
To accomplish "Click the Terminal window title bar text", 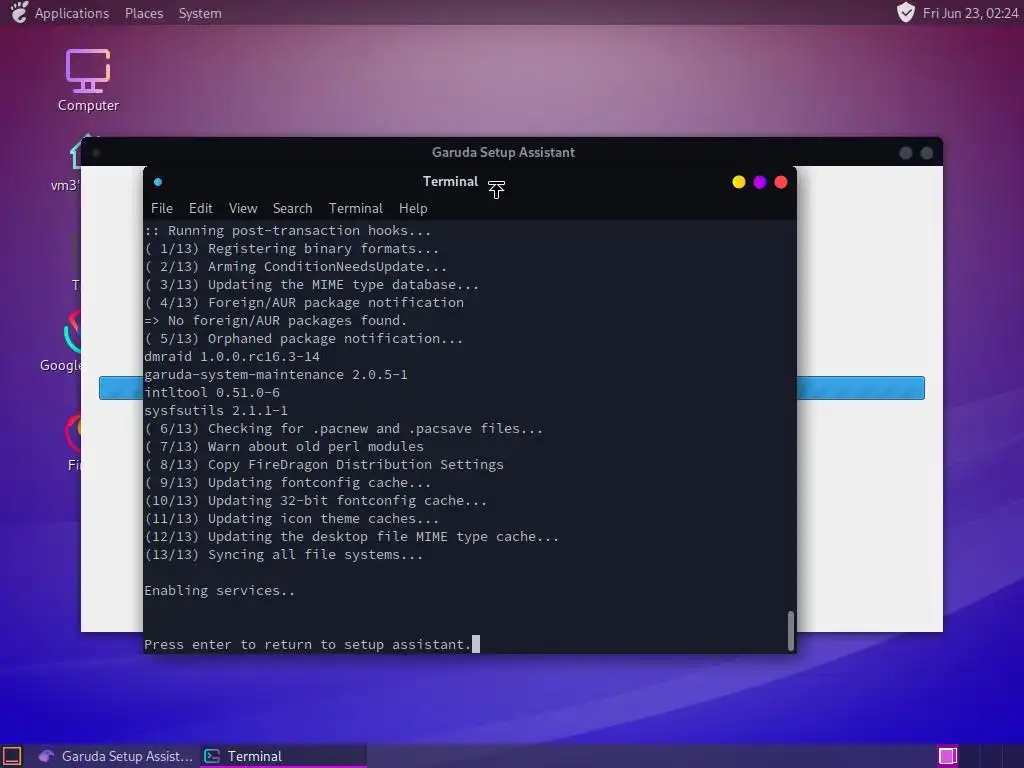I will (450, 182).
